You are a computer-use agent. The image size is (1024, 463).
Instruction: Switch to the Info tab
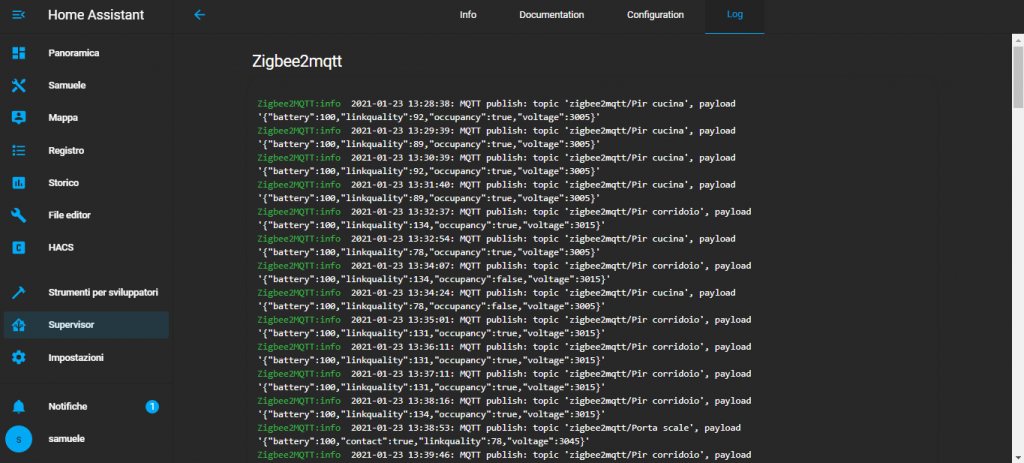click(x=468, y=15)
